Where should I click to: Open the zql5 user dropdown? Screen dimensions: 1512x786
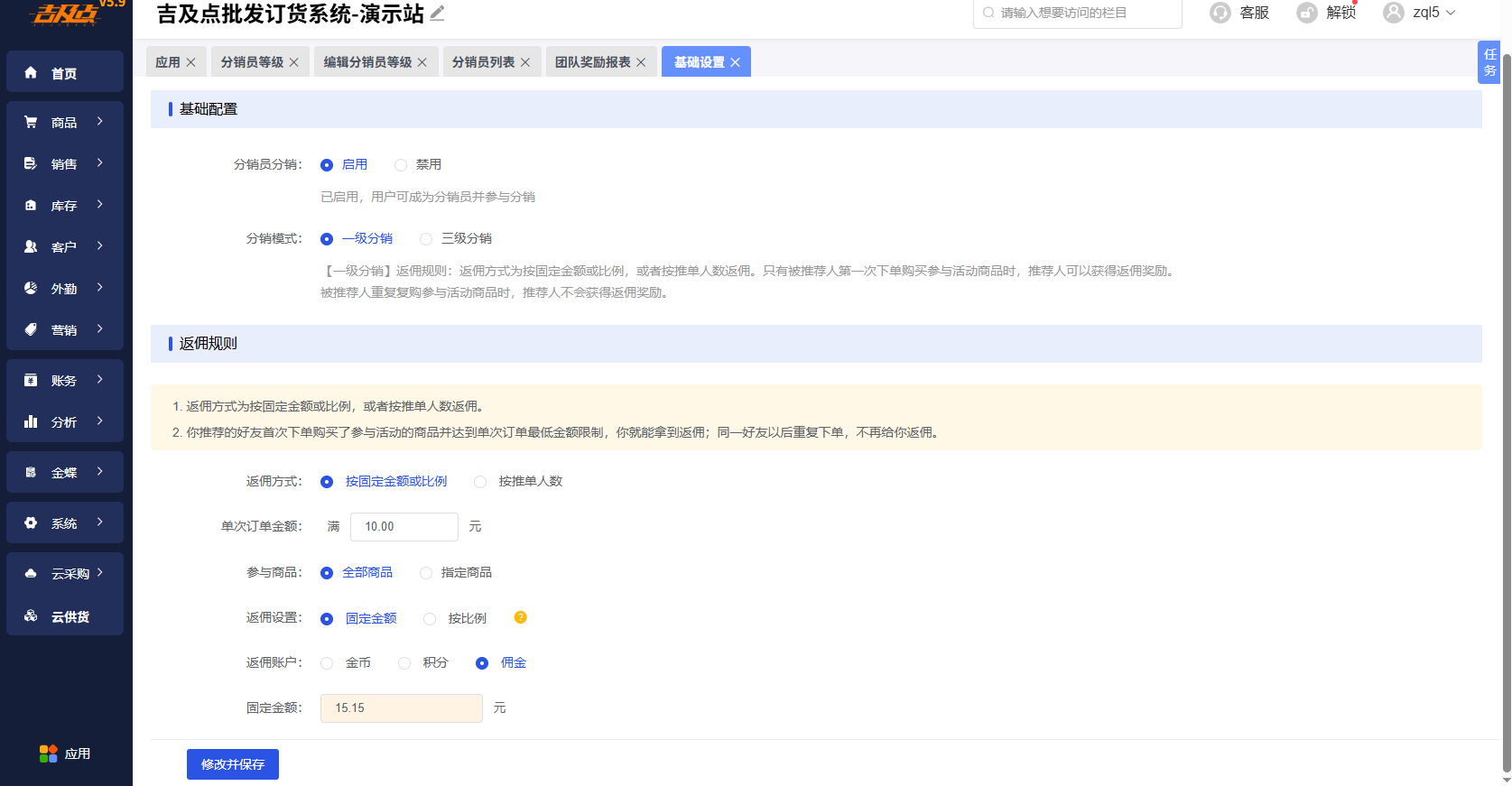[1421, 13]
